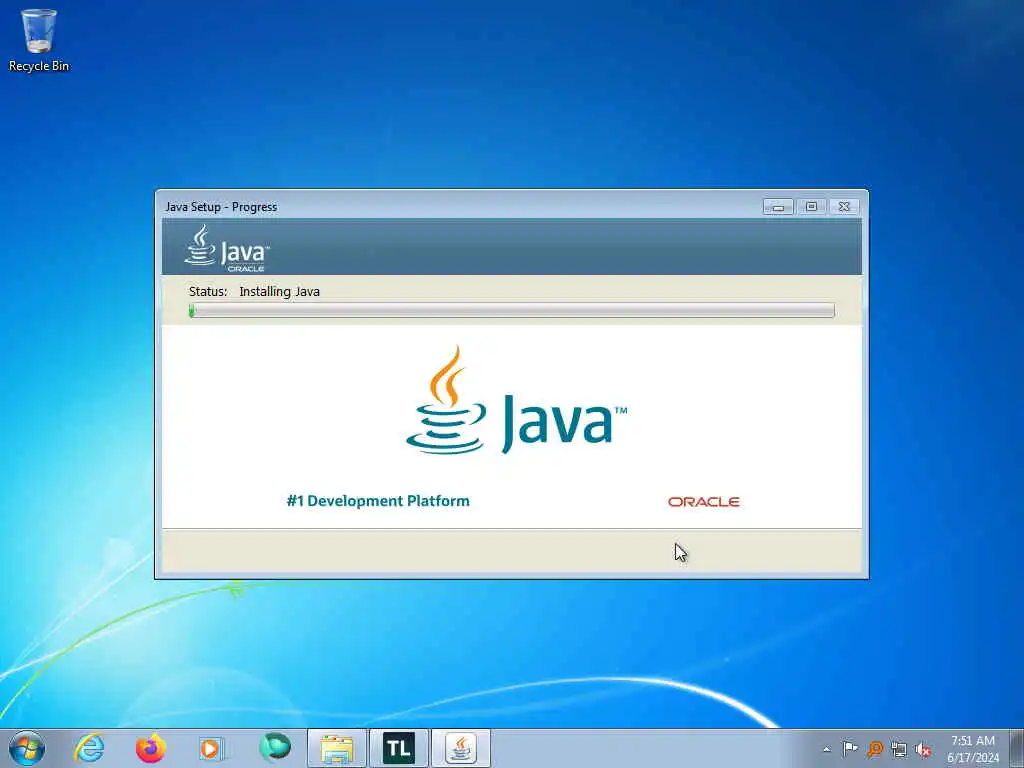Open Windows Media Player taskbar icon
1024x768 pixels.
[x=211, y=748]
